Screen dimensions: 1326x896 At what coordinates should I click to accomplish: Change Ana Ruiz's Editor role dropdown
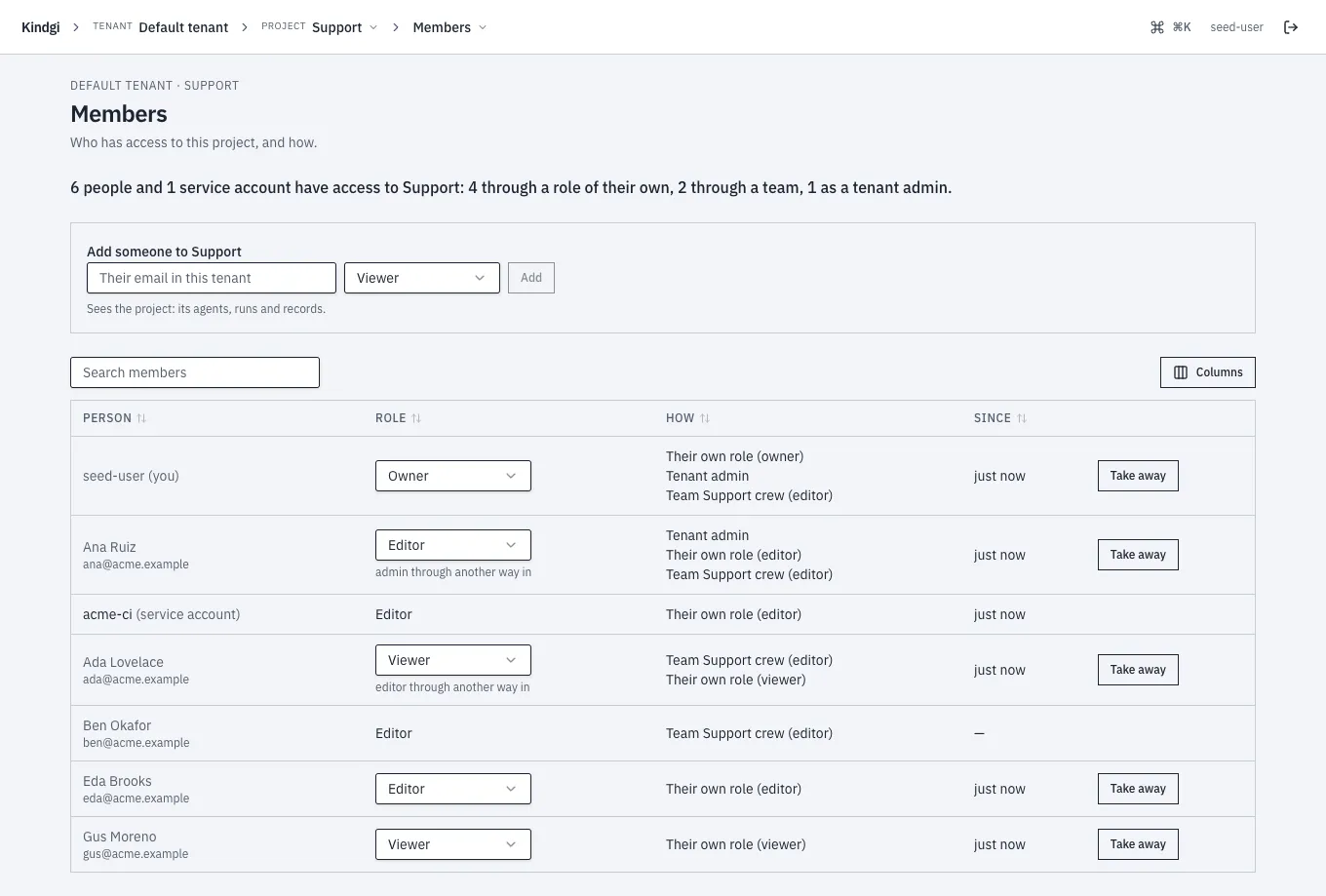453,545
